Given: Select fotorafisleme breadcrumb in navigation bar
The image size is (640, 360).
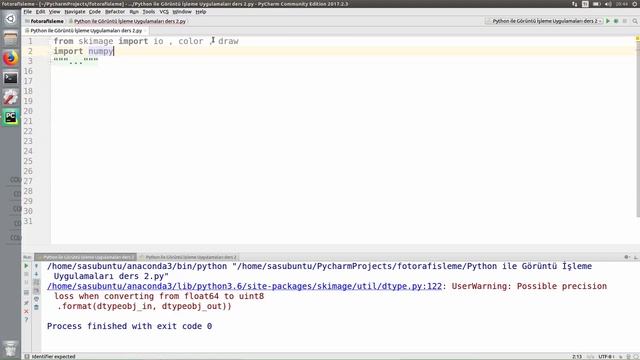Looking at the screenshot, I should coord(44,21).
